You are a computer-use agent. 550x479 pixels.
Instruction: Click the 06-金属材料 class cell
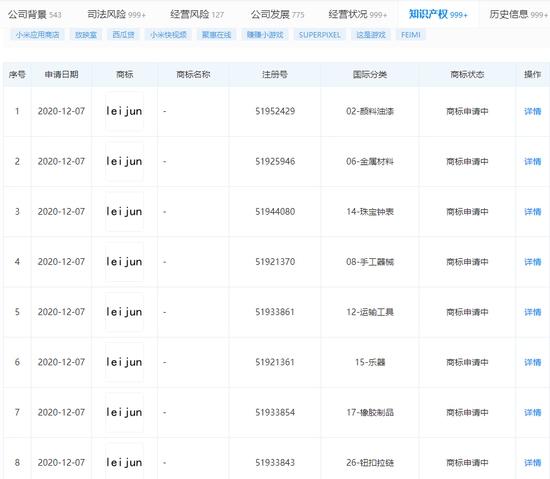[x=370, y=162]
